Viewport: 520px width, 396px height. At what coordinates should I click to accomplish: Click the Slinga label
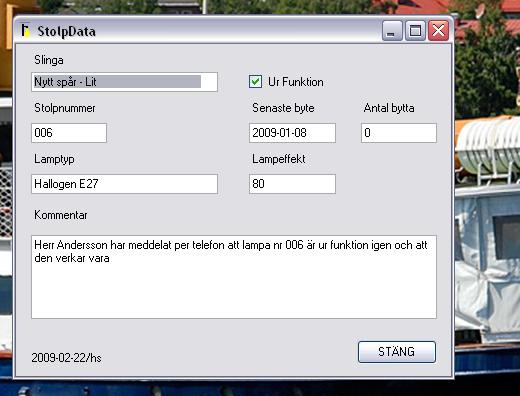pyautogui.click(x=49, y=60)
